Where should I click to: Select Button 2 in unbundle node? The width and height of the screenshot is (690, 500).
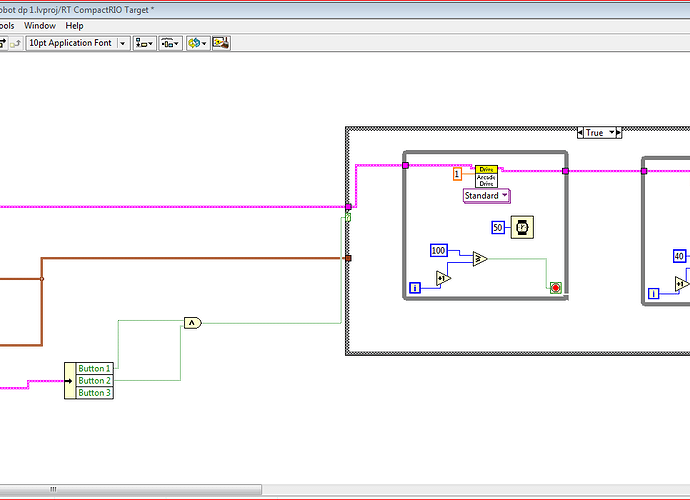pyautogui.click(x=94, y=381)
